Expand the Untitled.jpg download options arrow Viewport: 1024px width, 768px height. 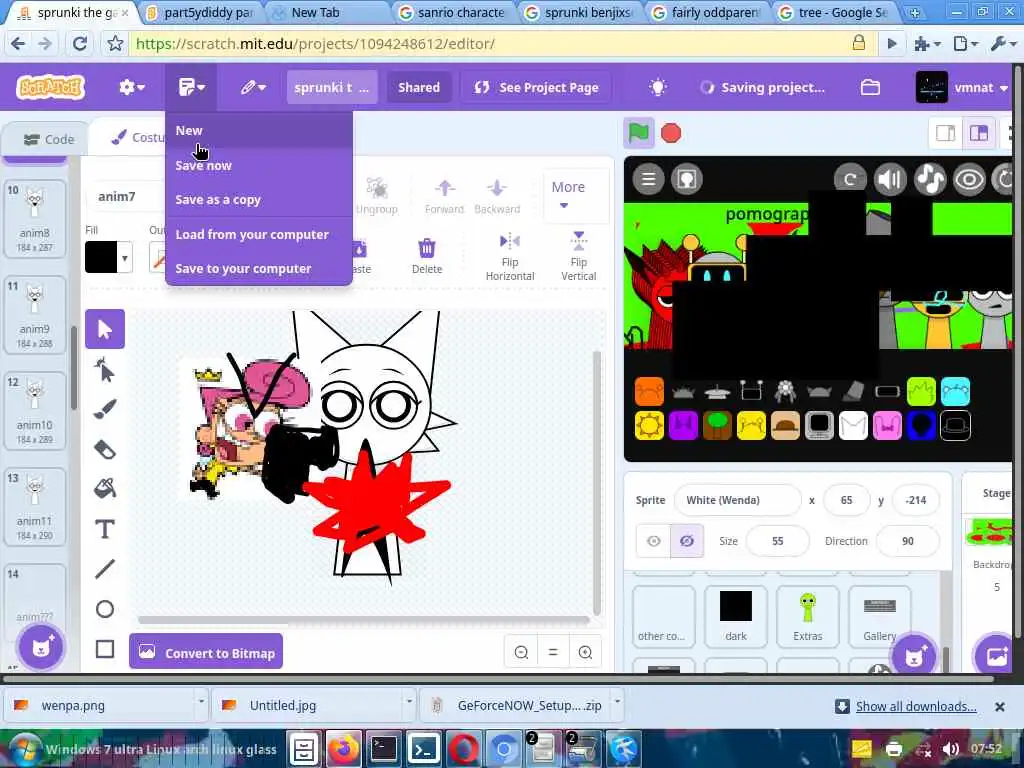[x=409, y=701]
